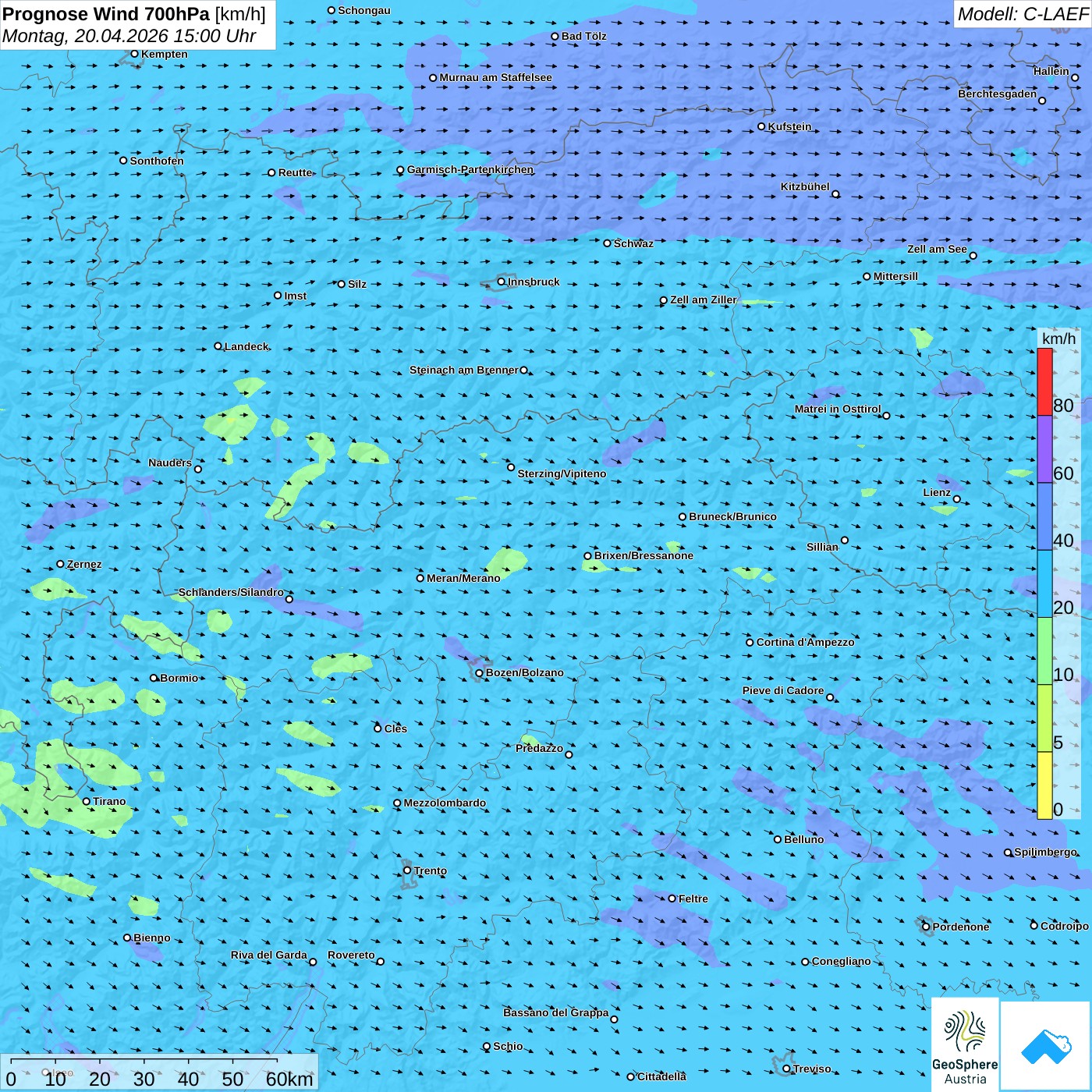Viewport: 1092px width, 1092px height.
Task: Click the Cles city label
Action: pos(395,729)
